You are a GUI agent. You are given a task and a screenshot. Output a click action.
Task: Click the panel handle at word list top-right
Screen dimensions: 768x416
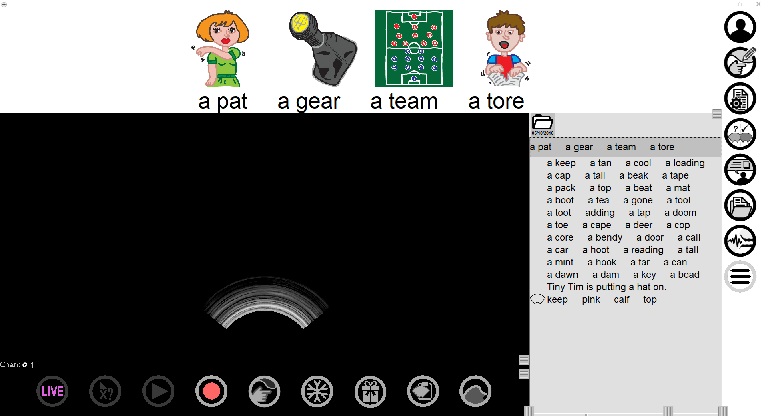click(x=716, y=114)
